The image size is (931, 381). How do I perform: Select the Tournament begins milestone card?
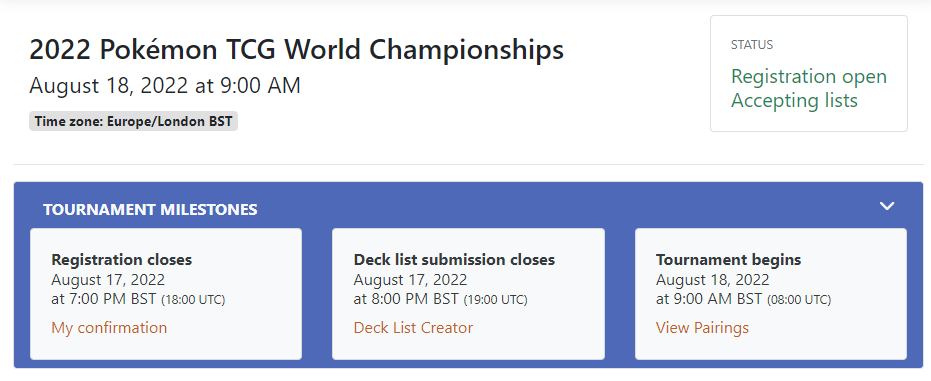771,294
